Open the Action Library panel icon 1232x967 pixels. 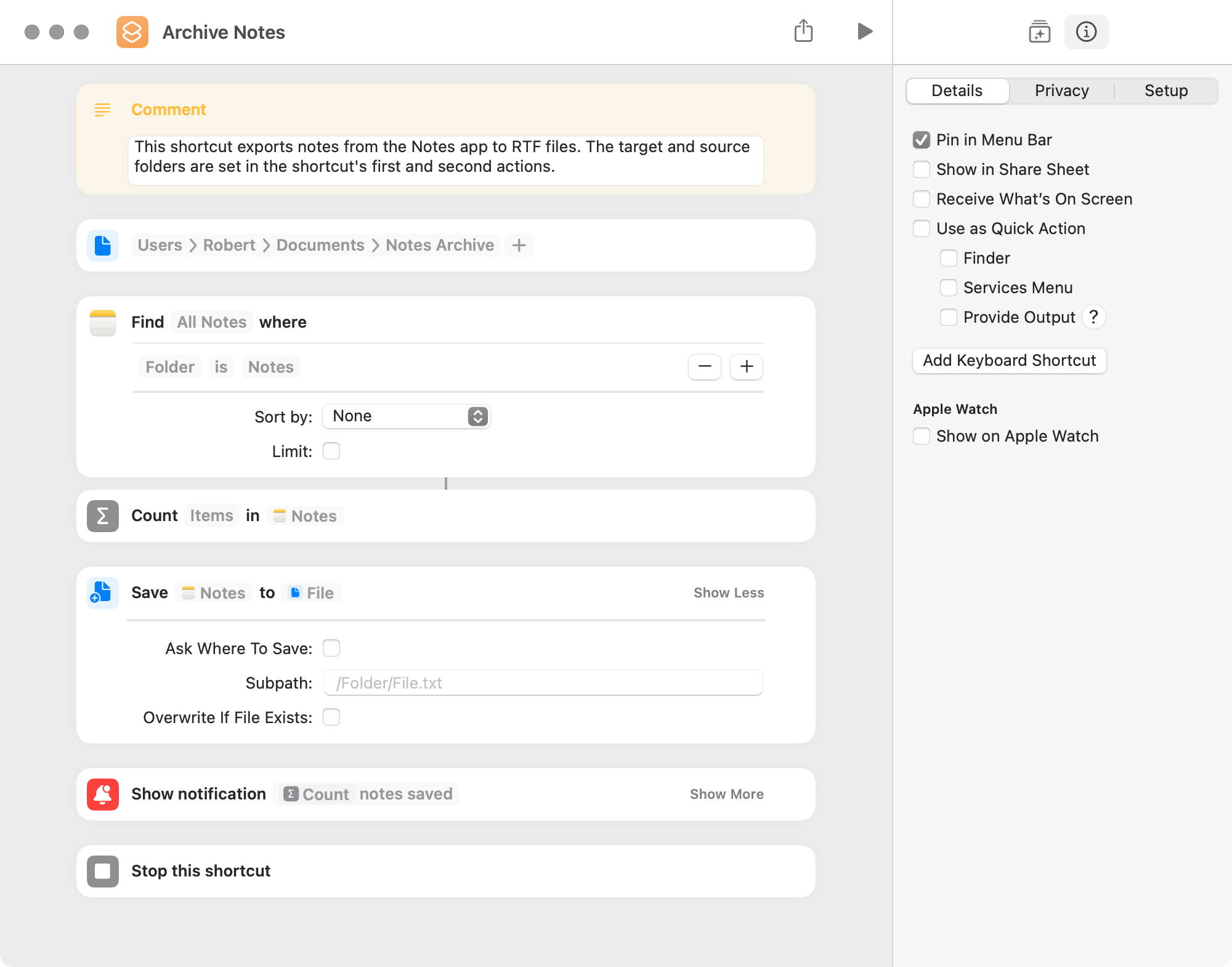coord(1039,31)
